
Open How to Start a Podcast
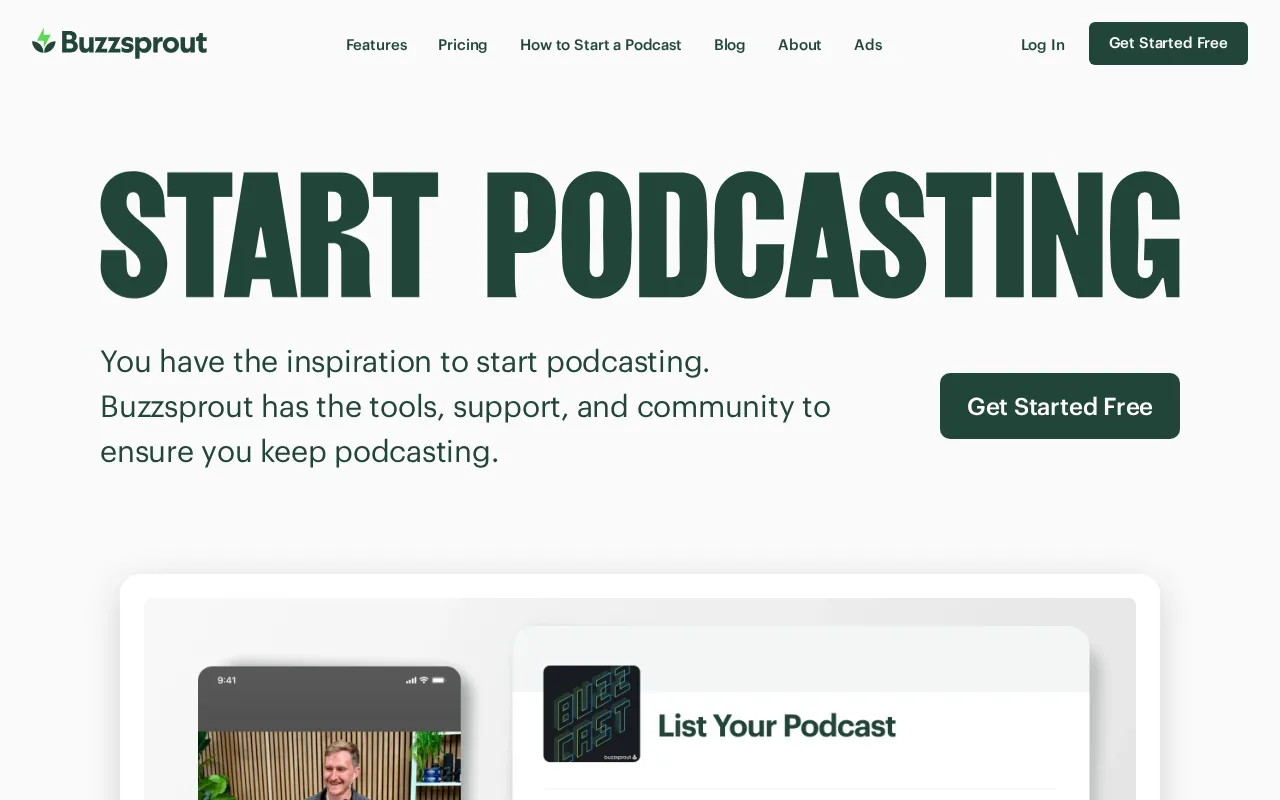click(600, 45)
